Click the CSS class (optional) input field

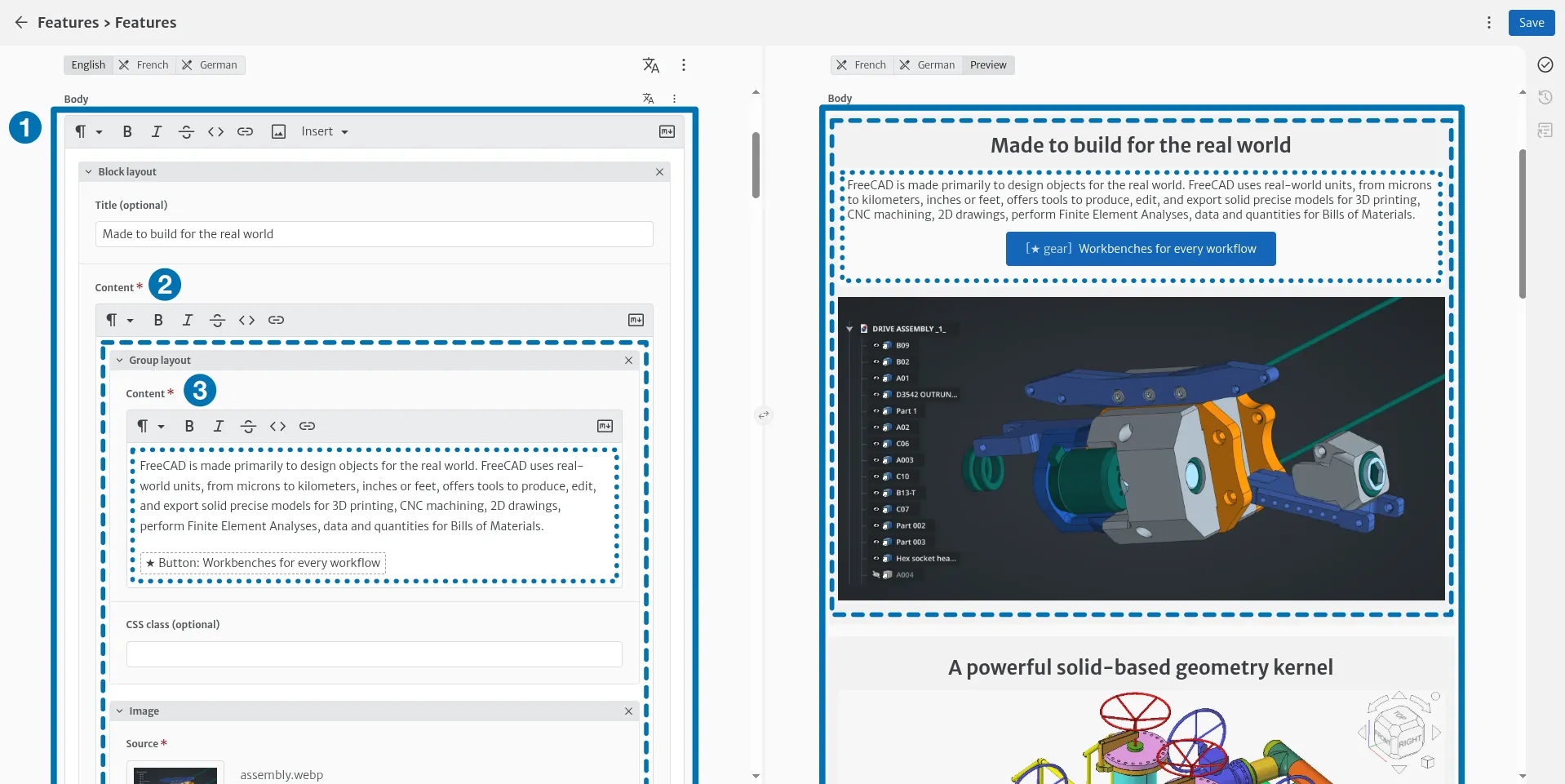click(374, 654)
